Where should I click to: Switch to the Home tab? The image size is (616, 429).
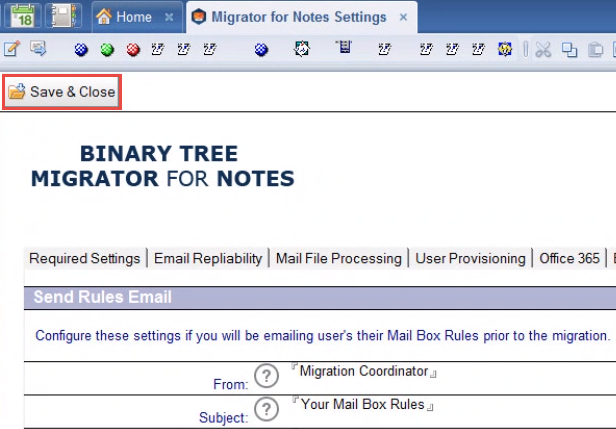point(138,17)
